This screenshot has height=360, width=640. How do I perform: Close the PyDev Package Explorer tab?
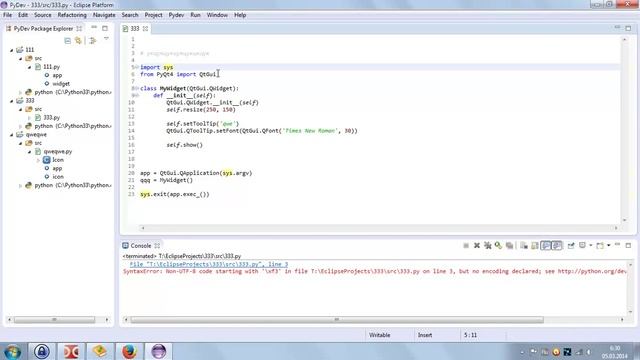pyautogui.click(x=79, y=29)
